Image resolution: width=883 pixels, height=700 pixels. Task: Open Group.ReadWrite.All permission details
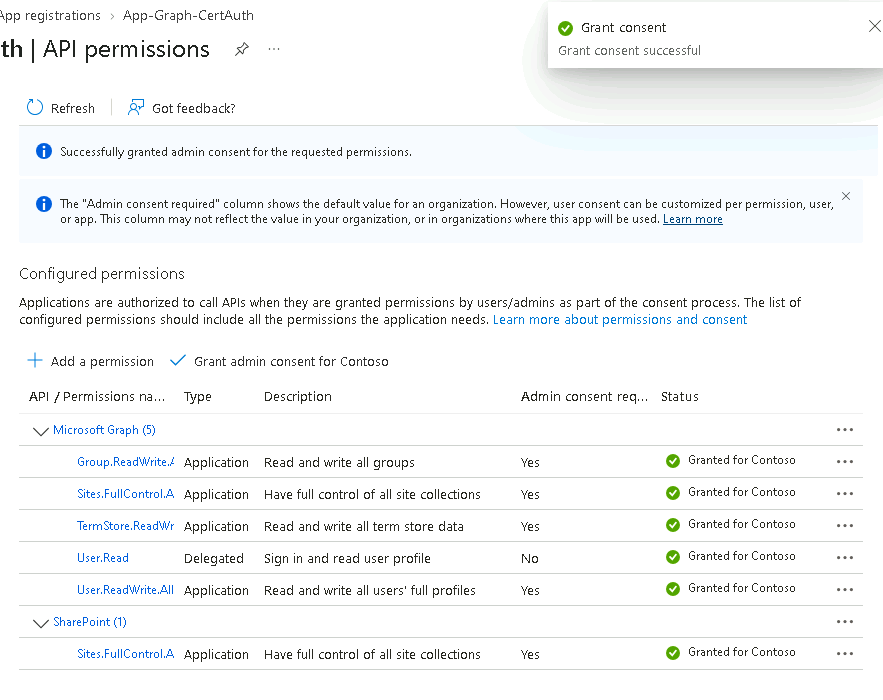click(x=126, y=462)
